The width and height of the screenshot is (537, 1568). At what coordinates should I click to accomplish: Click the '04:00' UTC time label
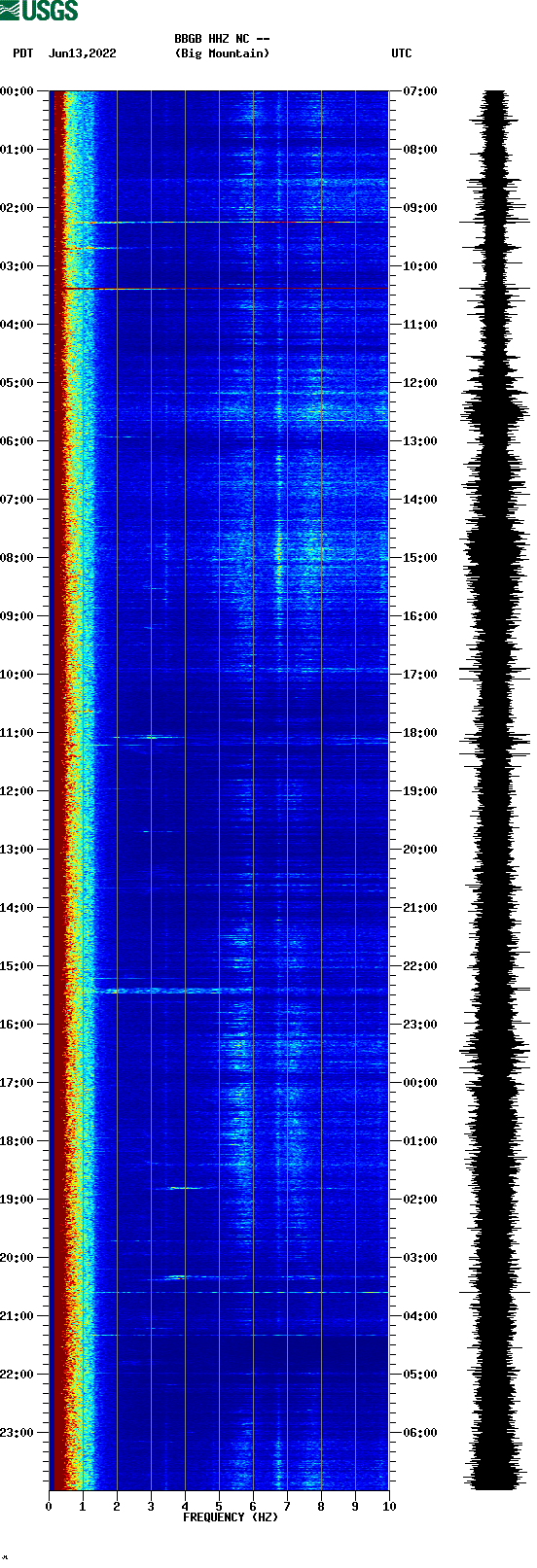[x=420, y=1316]
